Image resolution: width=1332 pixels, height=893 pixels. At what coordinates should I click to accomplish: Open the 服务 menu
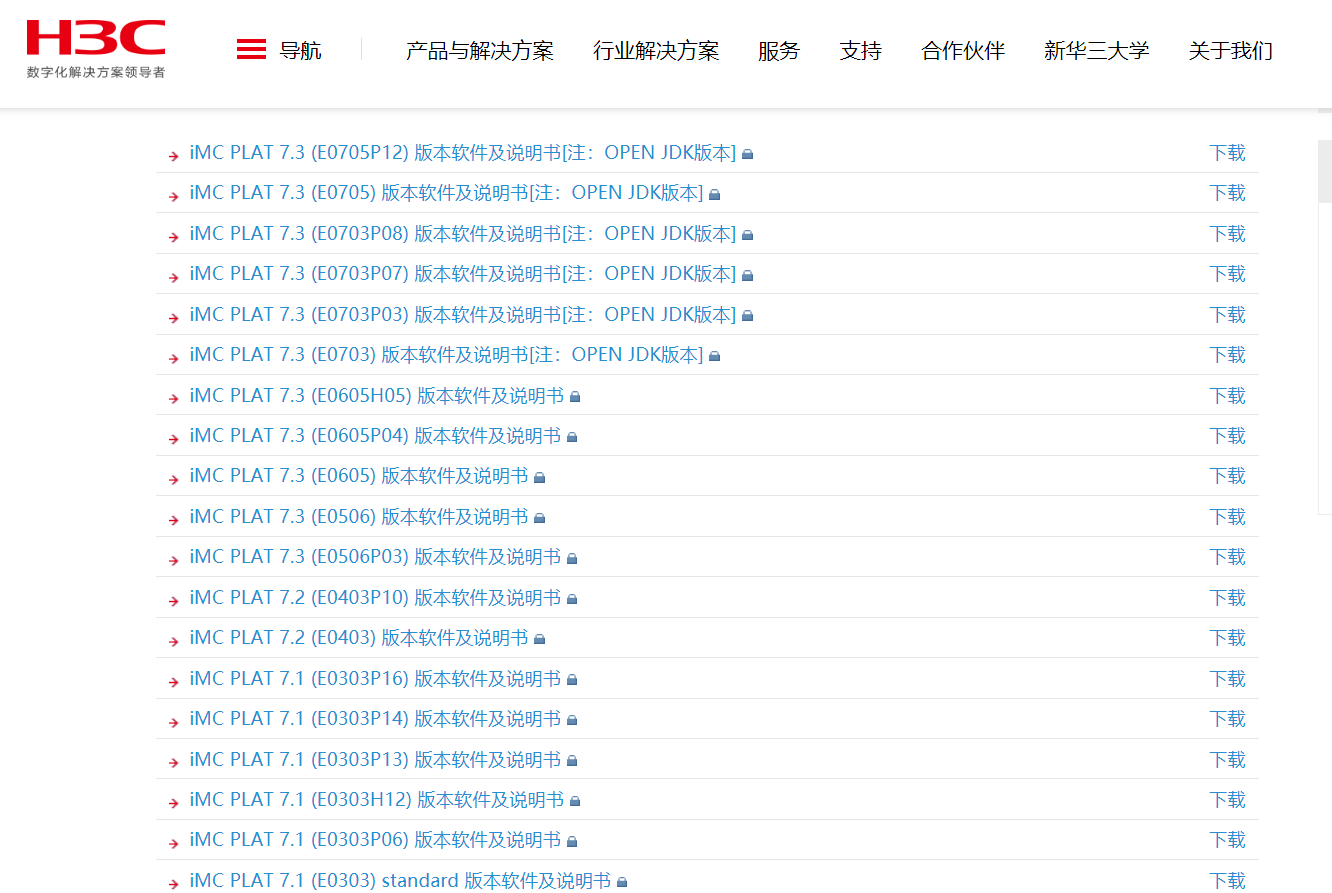point(779,51)
